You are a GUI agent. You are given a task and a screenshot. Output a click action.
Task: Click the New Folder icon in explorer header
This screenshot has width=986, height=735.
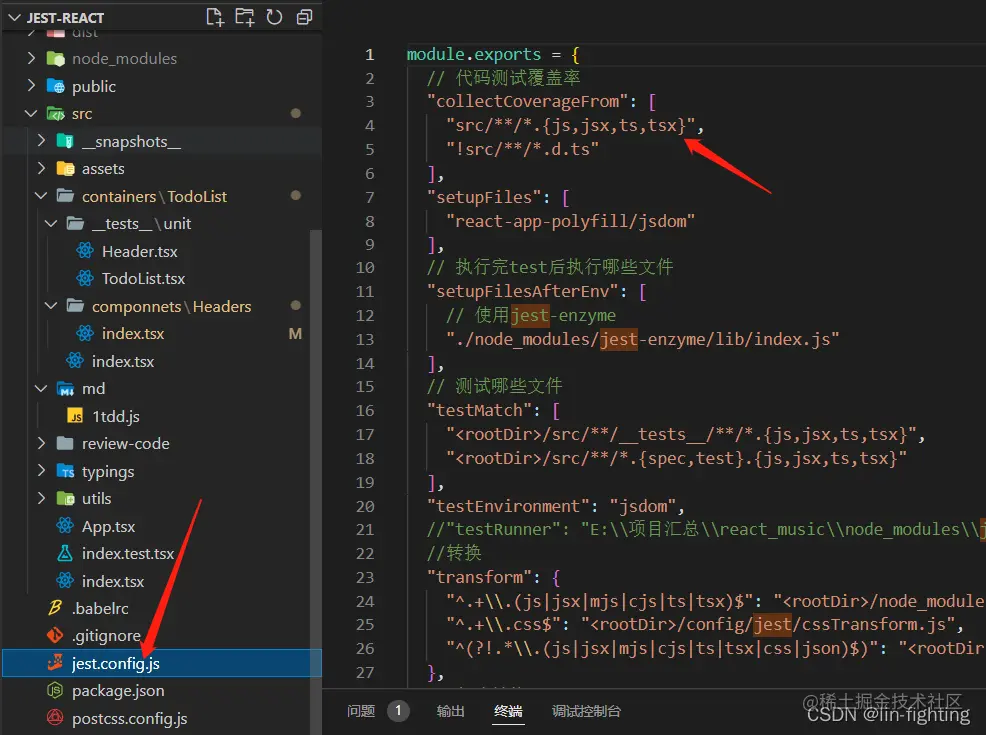tap(245, 17)
